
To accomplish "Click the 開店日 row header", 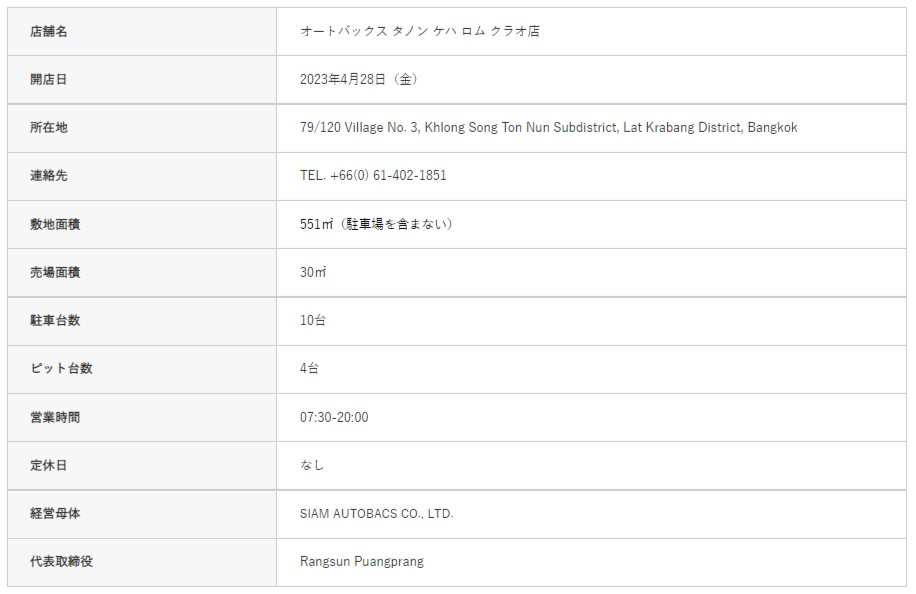I will tap(49, 79).
